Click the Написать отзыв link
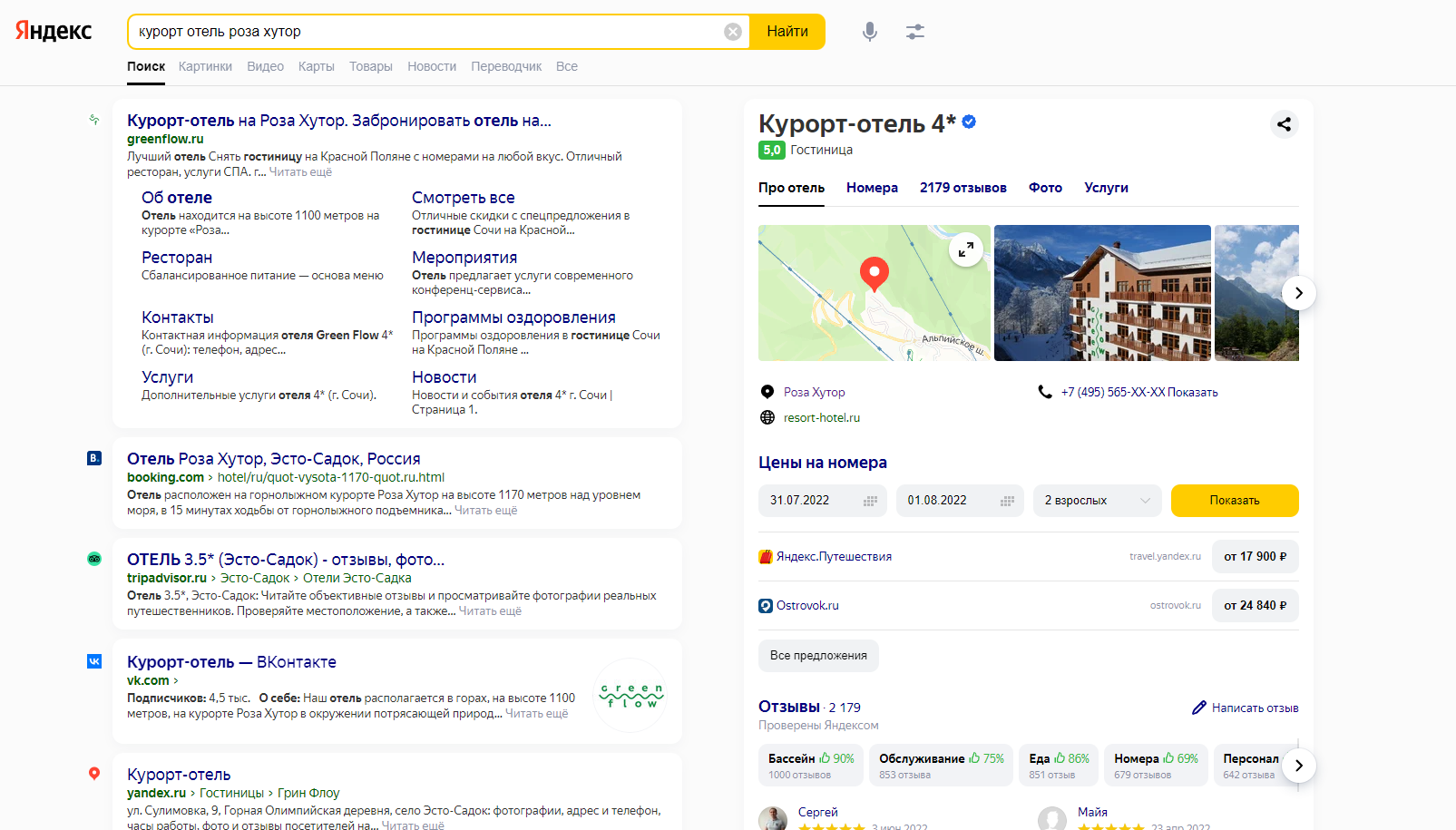The width and height of the screenshot is (1456, 830). (x=1255, y=708)
